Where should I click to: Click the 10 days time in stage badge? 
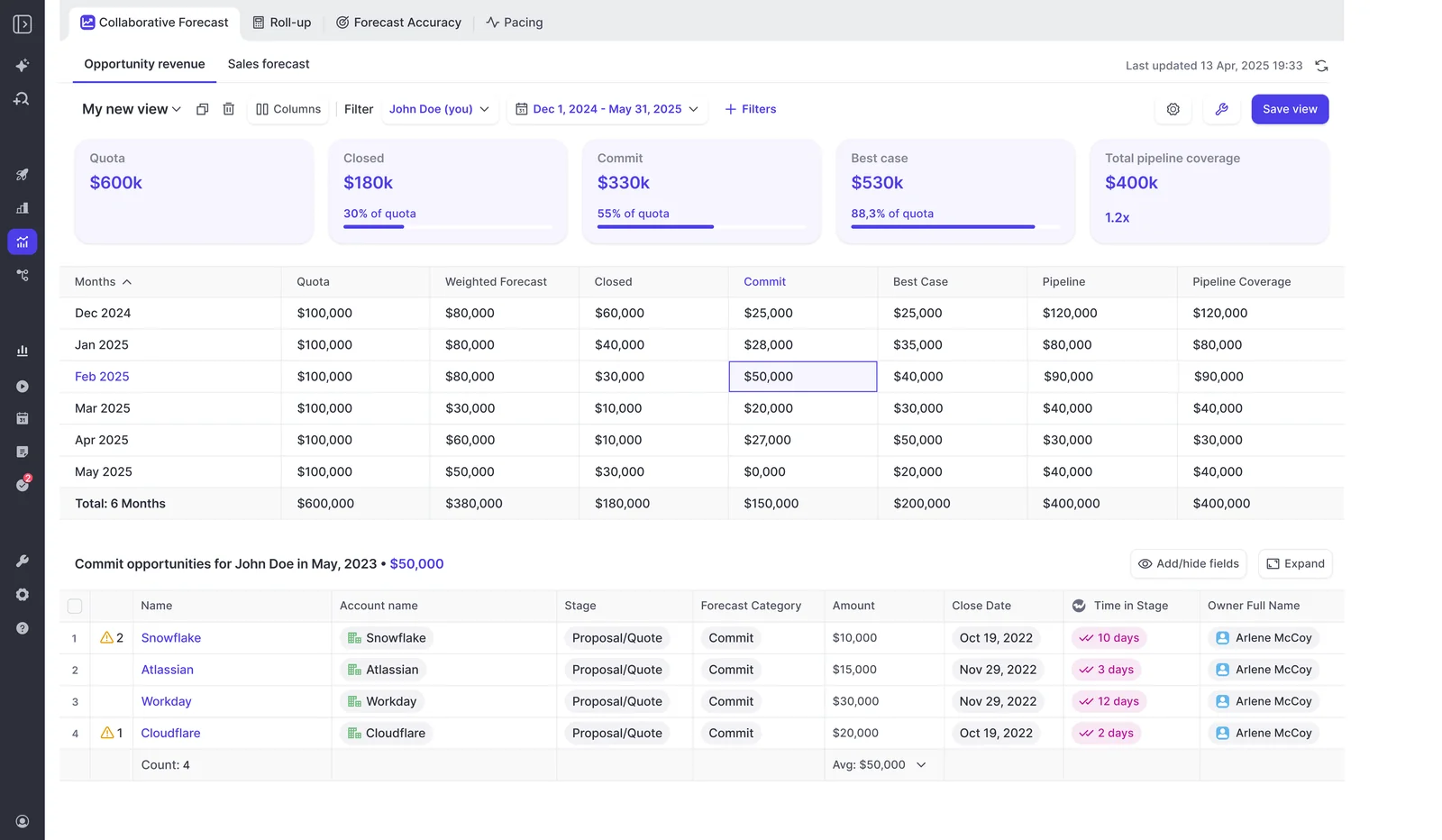click(x=1109, y=637)
